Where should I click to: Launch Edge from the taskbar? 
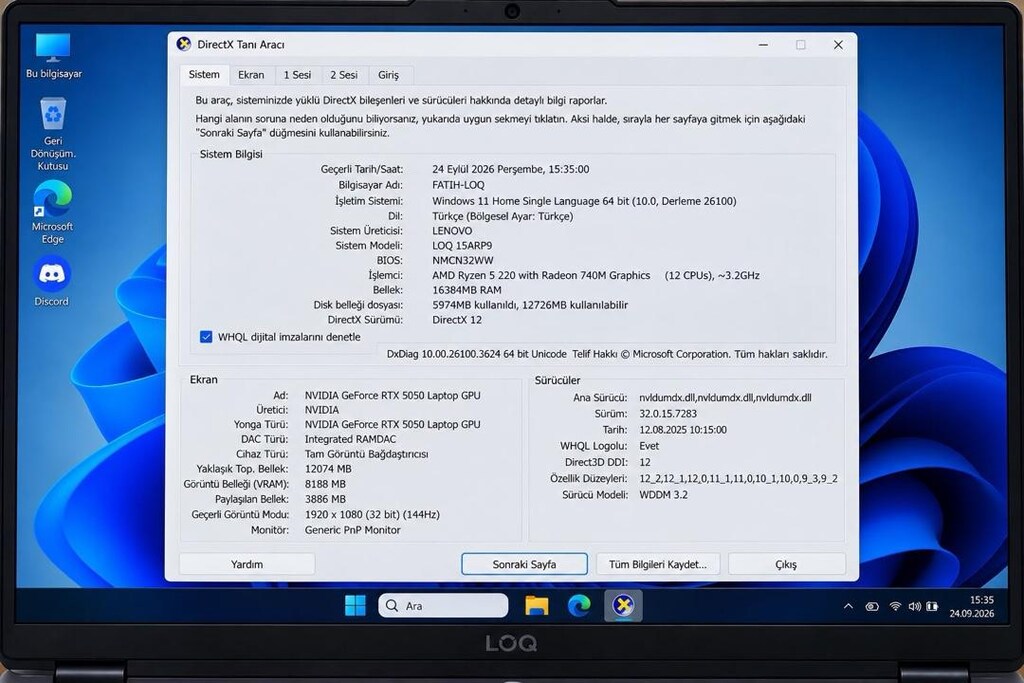(579, 605)
